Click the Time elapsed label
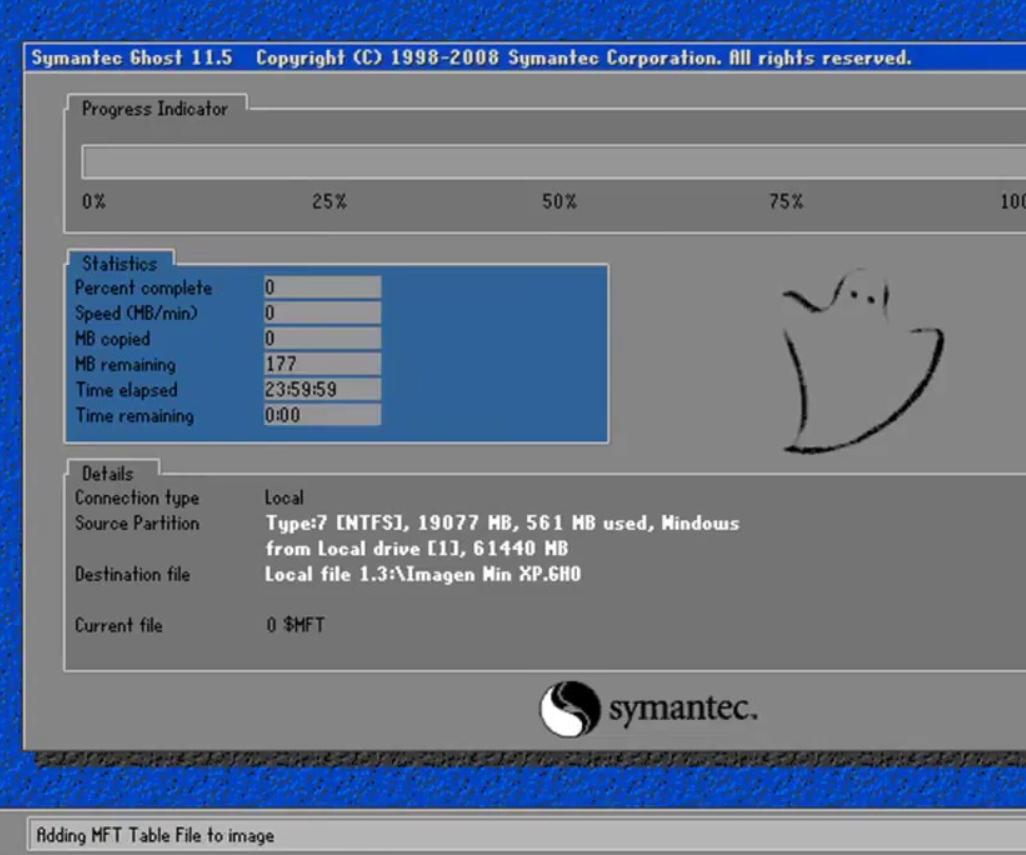This screenshot has height=855, width=1026. 126,390
